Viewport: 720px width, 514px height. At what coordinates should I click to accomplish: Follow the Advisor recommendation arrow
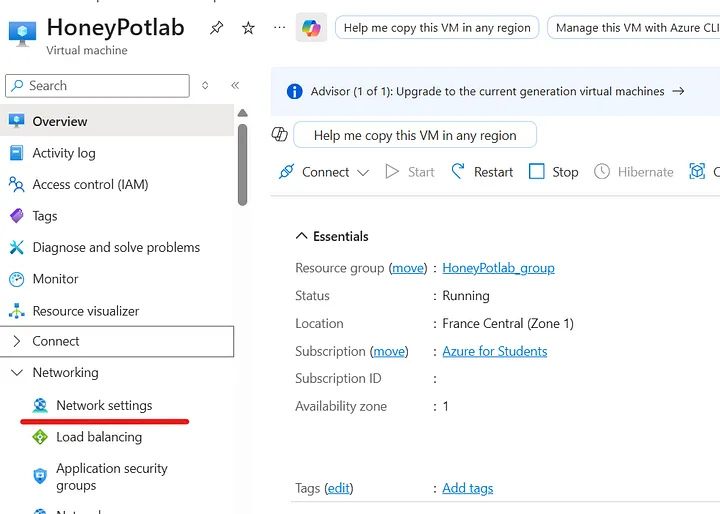pyautogui.click(x=678, y=91)
